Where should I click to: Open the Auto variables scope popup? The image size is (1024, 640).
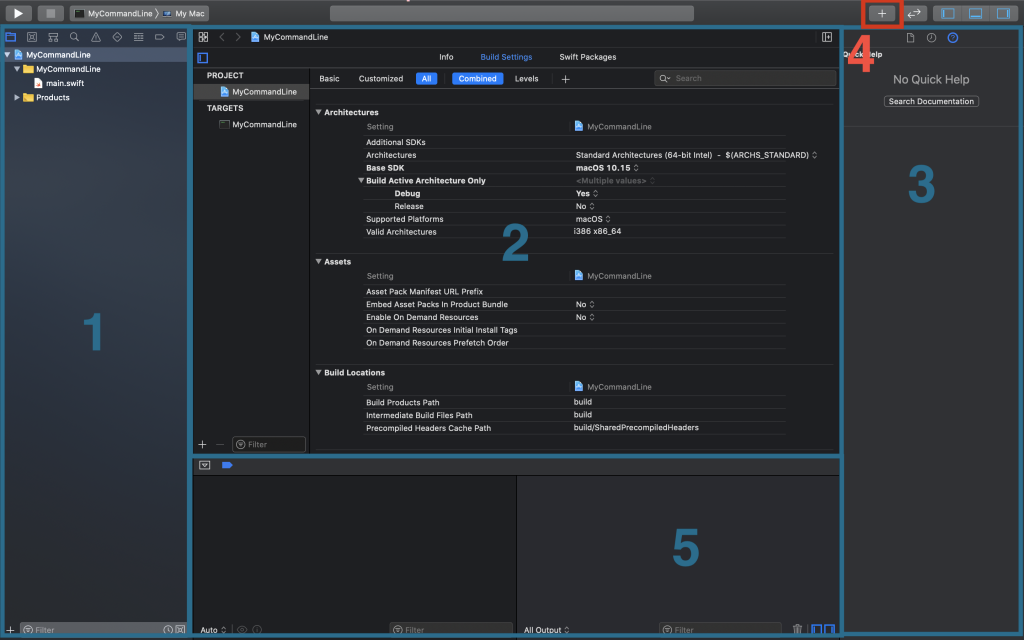point(214,630)
